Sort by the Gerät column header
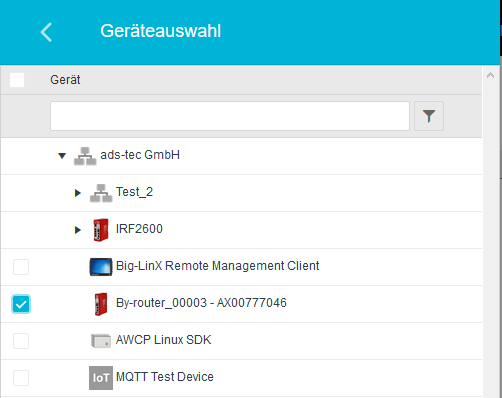The height and width of the screenshot is (398, 502). pyautogui.click(x=65, y=80)
